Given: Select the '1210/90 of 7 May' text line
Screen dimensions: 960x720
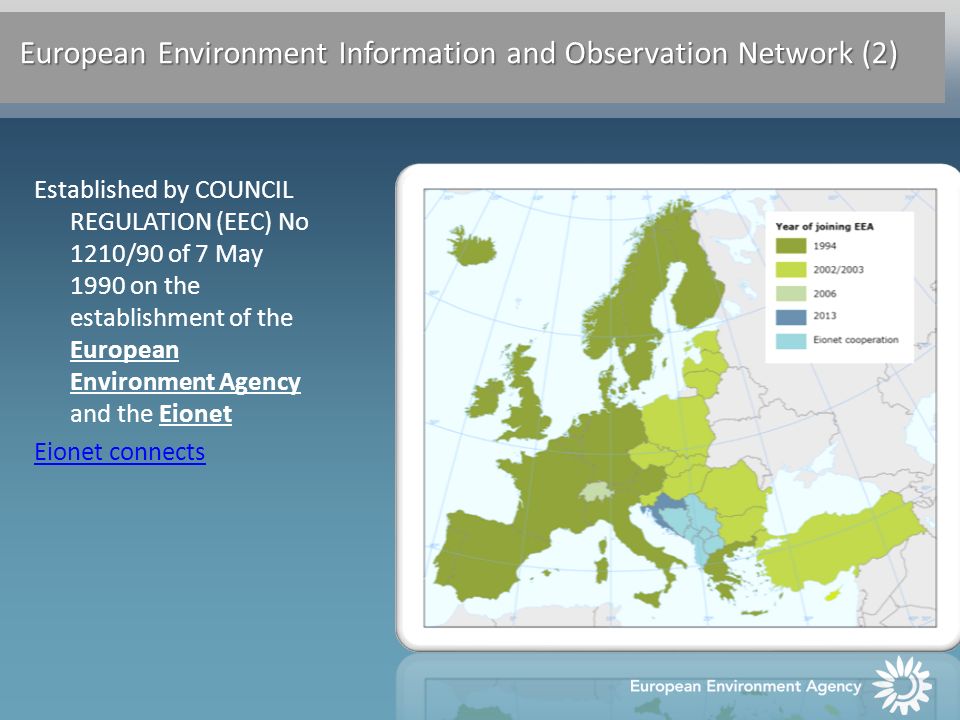Looking at the screenshot, I should click(x=167, y=253).
